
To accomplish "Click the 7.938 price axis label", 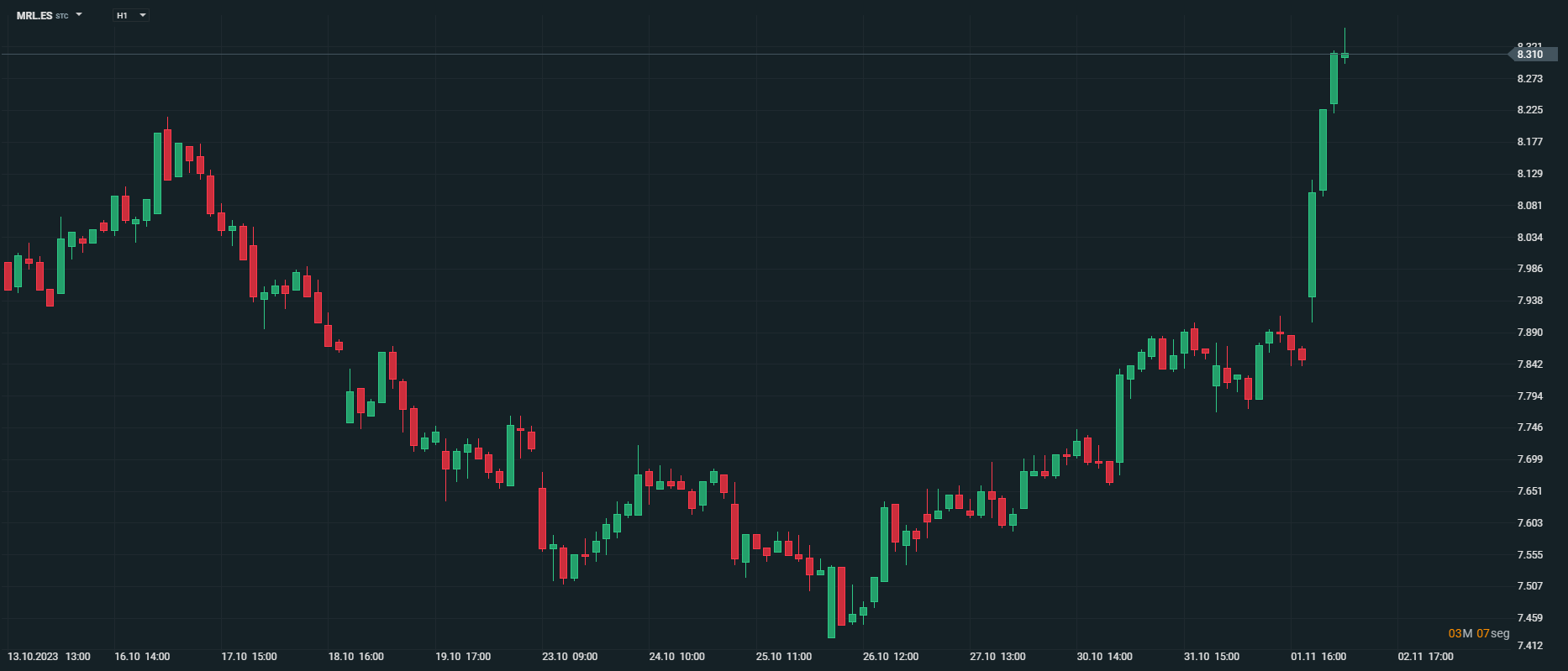I will [1529, 301].
